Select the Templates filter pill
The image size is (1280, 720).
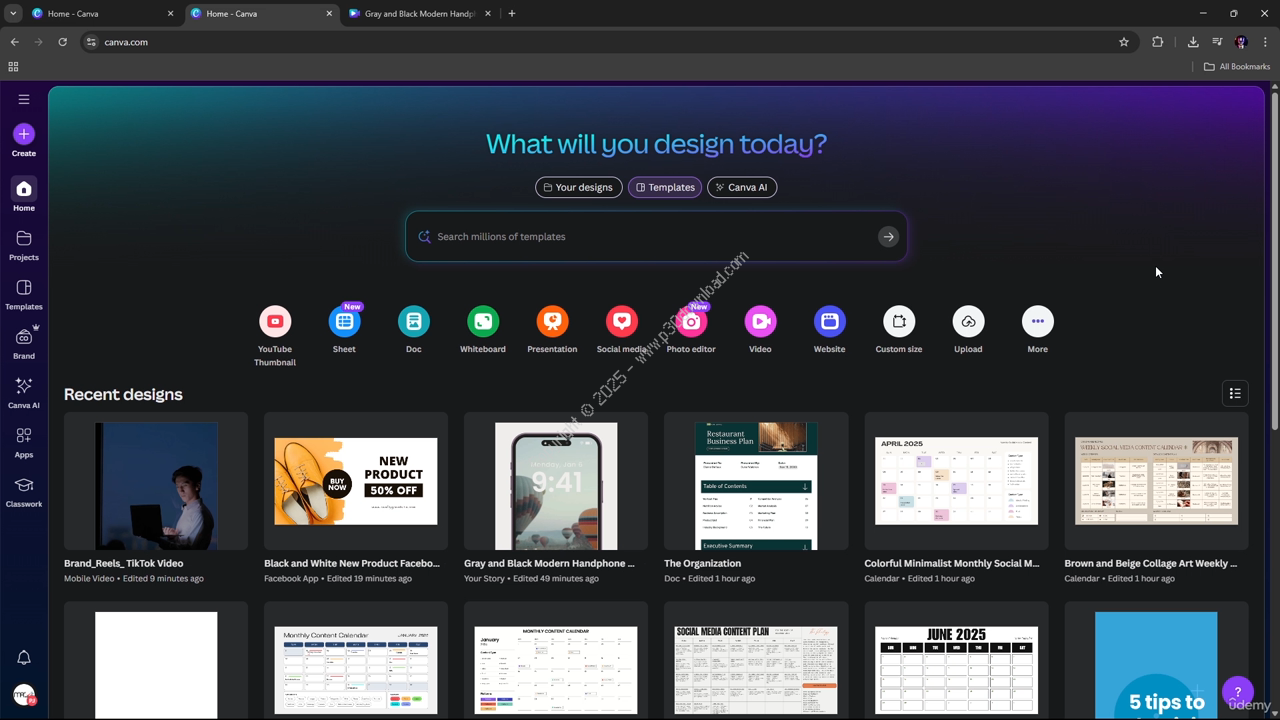(x=665, y=187)
